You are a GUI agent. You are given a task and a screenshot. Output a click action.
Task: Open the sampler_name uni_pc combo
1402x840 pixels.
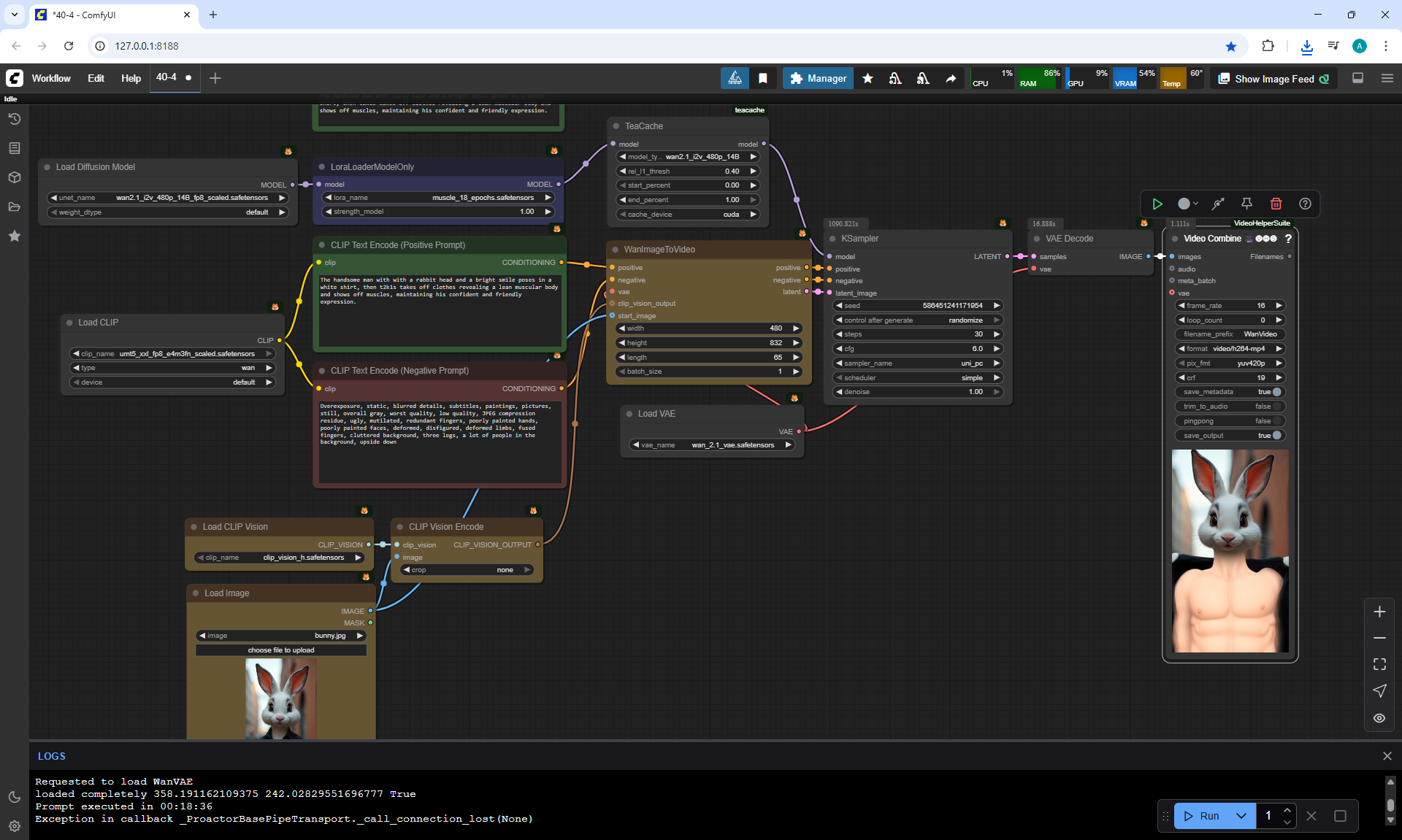pyautogui.click(x=917, y=363)
